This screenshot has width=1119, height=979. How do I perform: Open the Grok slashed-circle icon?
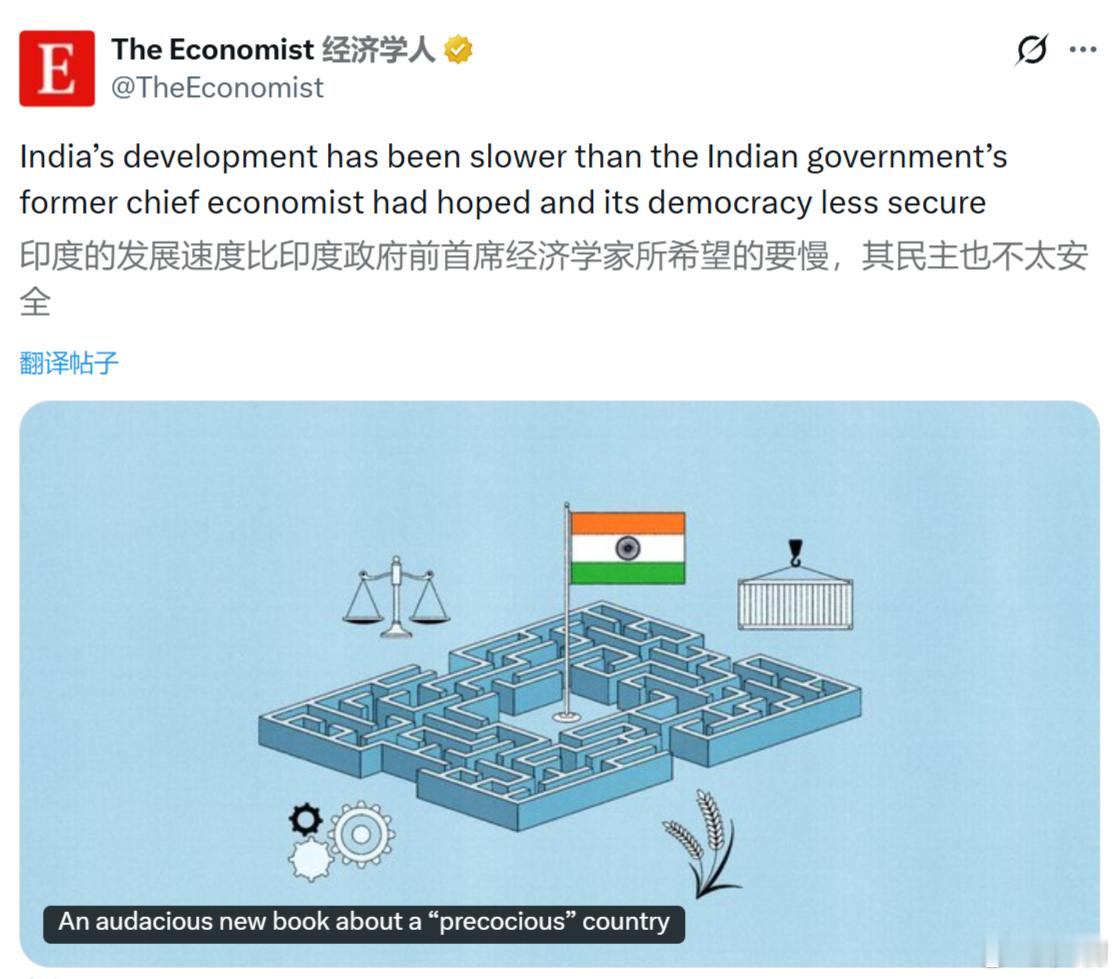[1031, 49]
